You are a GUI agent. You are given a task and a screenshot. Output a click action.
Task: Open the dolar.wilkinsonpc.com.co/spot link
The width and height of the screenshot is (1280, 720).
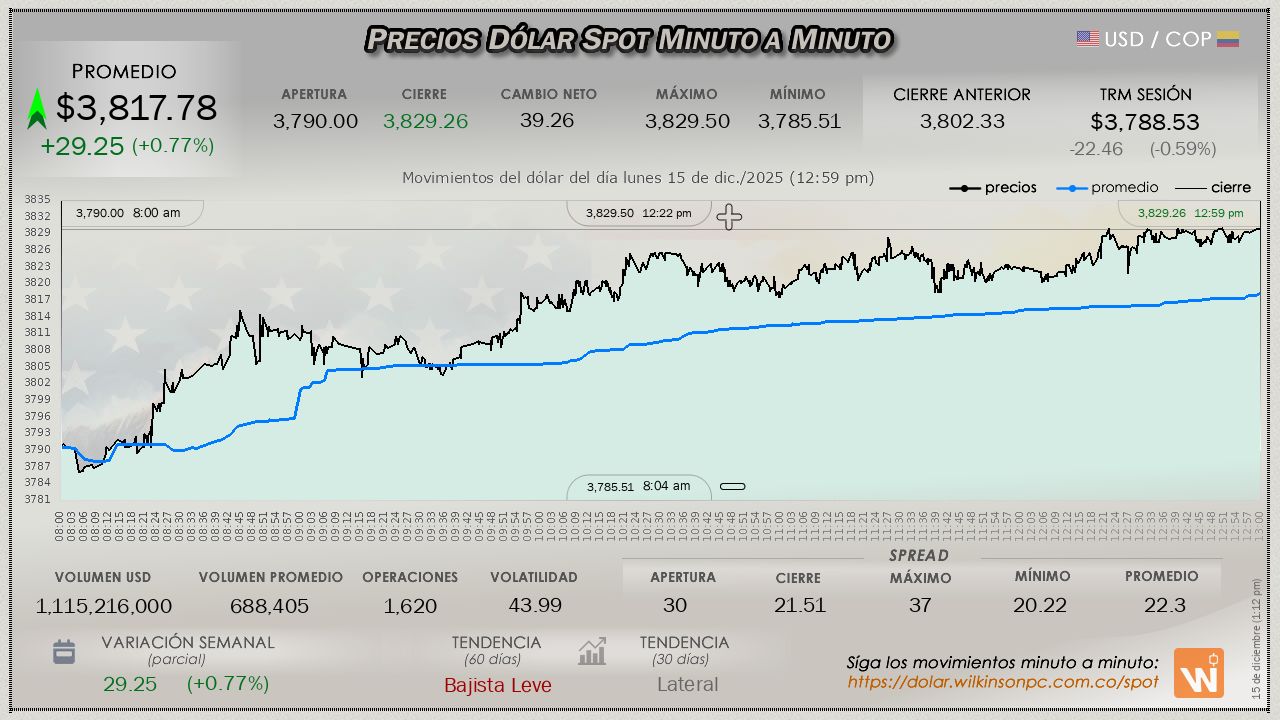click(x=1003, y=682)
